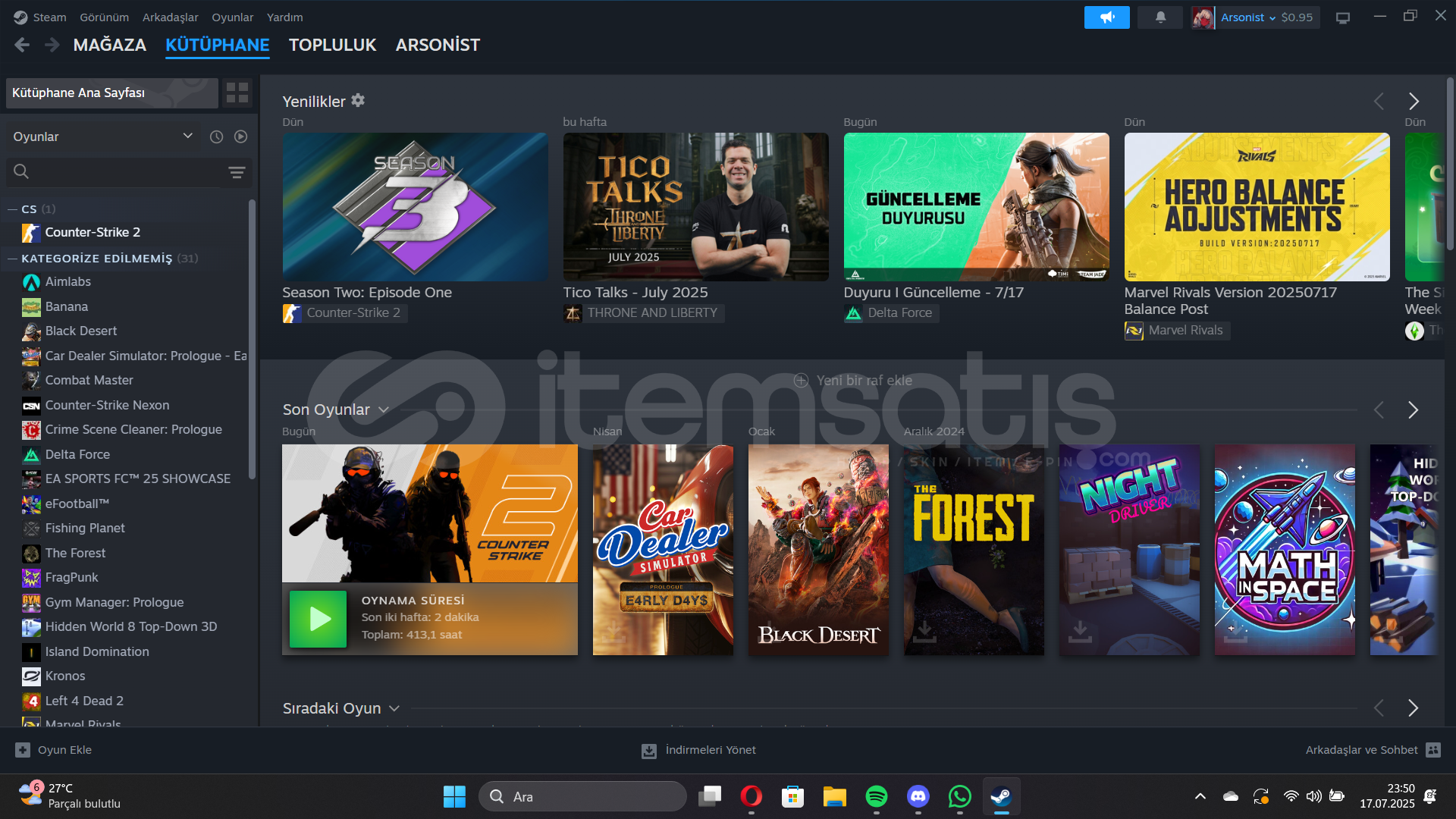Open the notifications bell
1456x819 pixels.
[x=1160, y=17]
